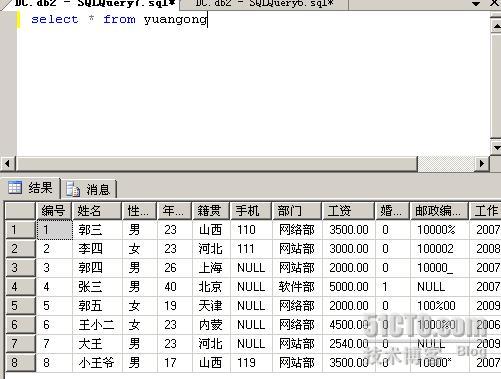Open the 消息 messages tab
The width and height of the screenshot is (501, 379).
tap(88, 190)
